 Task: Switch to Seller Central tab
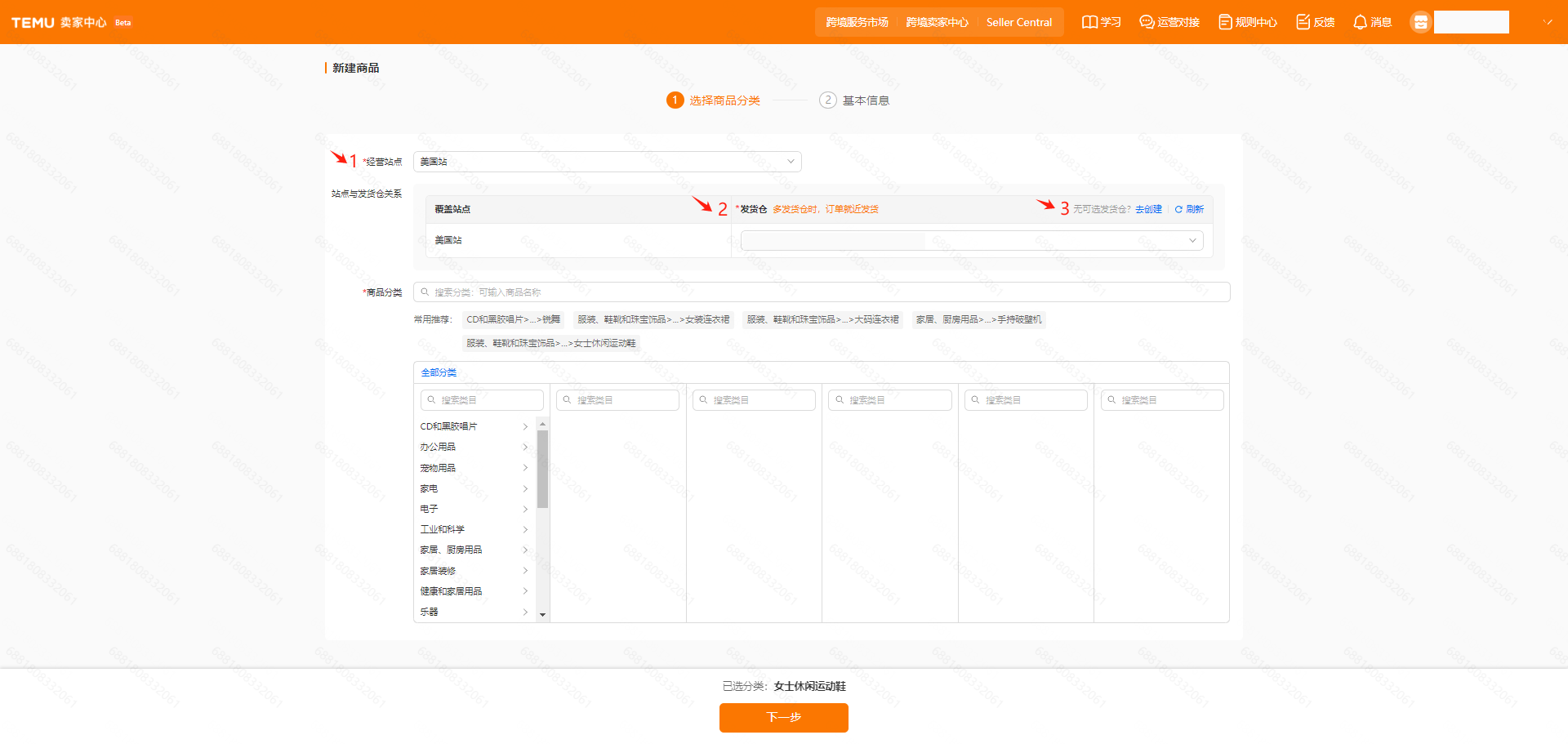click(1018, 22)
